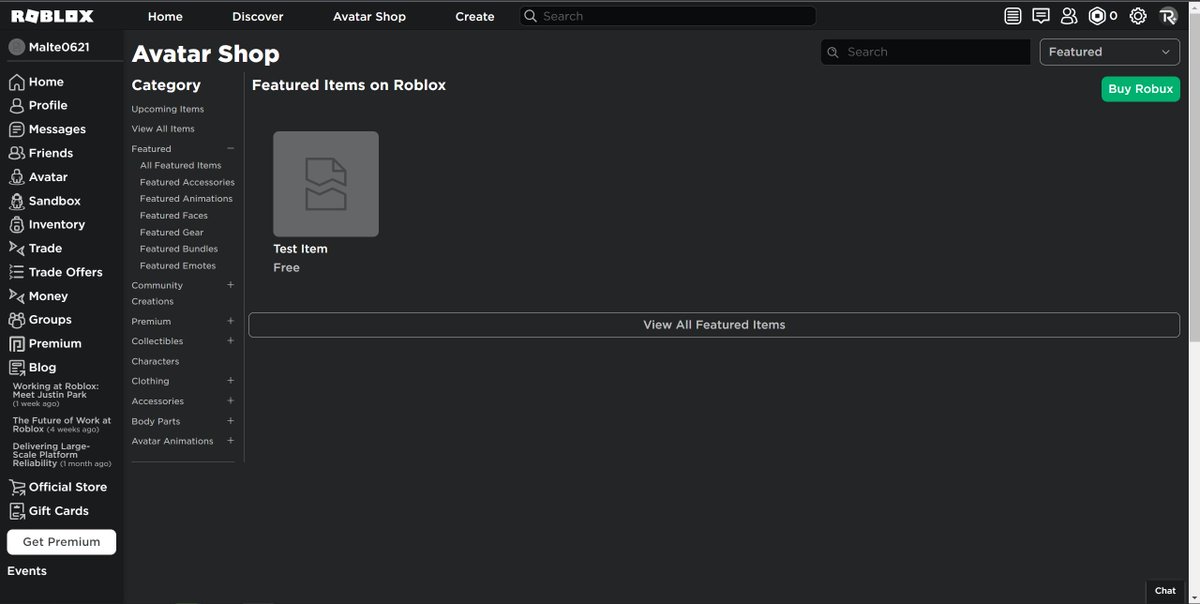This screenshot has width=1200, height=604.
Task: Open blog post Delivering Large-Scale Platform Reliability
Action: [x=62, y=455]
